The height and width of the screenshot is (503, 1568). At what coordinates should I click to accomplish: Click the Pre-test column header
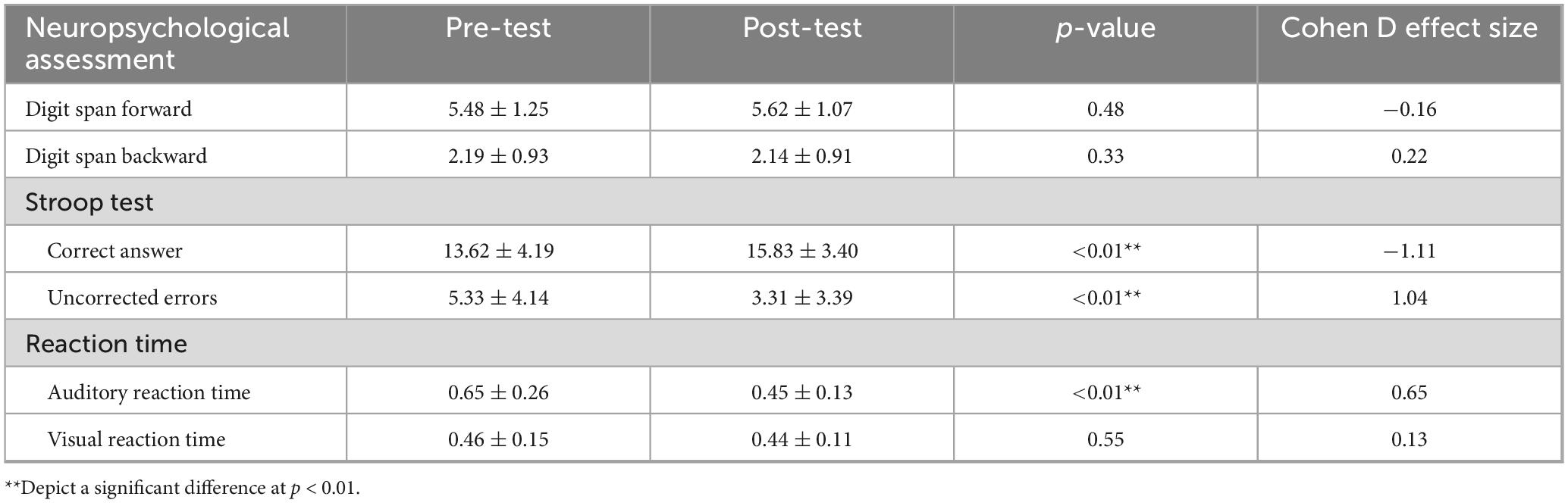coord(498,28)
